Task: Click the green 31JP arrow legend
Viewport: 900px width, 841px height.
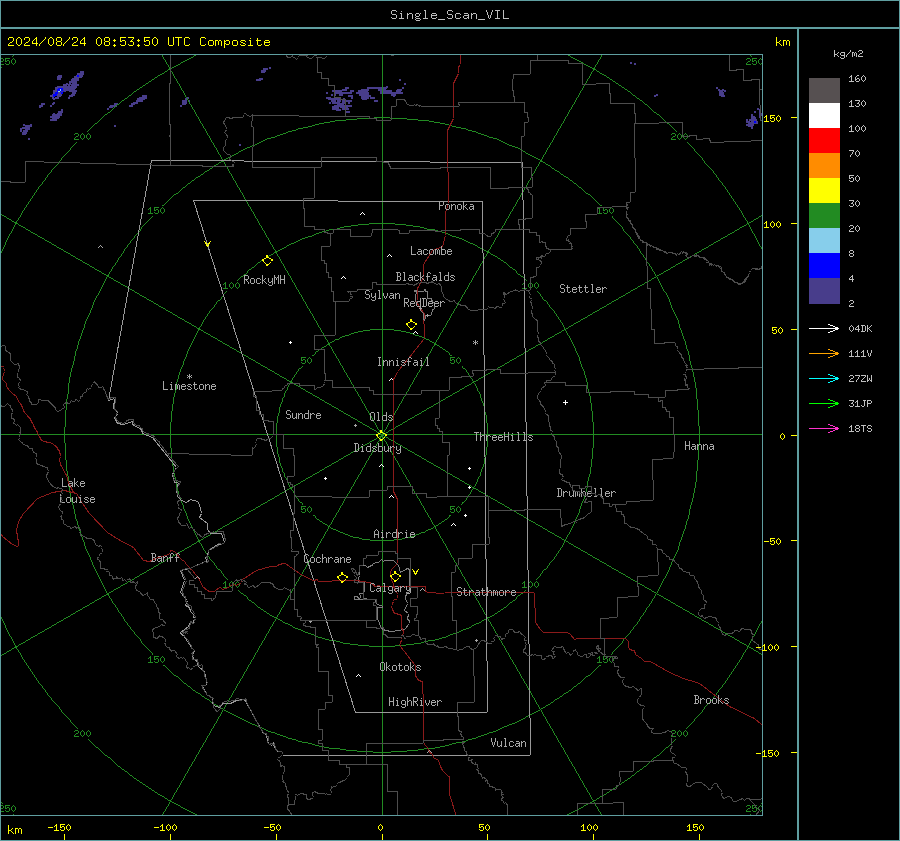Action: click(x=824, y=404)
